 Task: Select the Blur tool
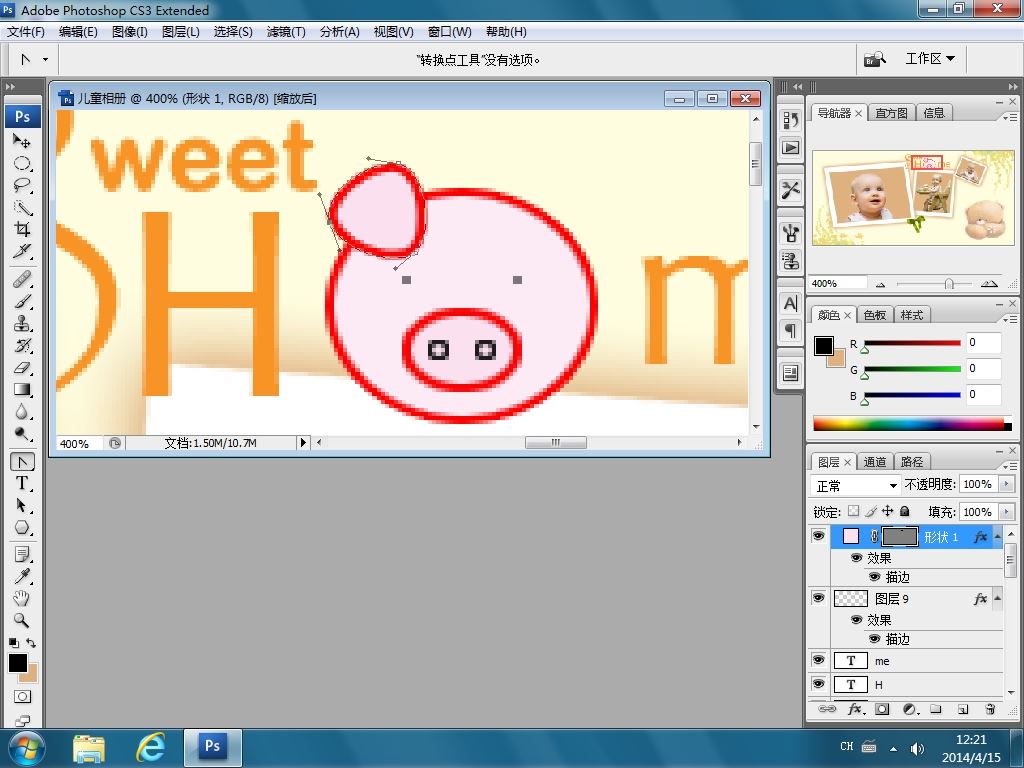tap(22, 412)
